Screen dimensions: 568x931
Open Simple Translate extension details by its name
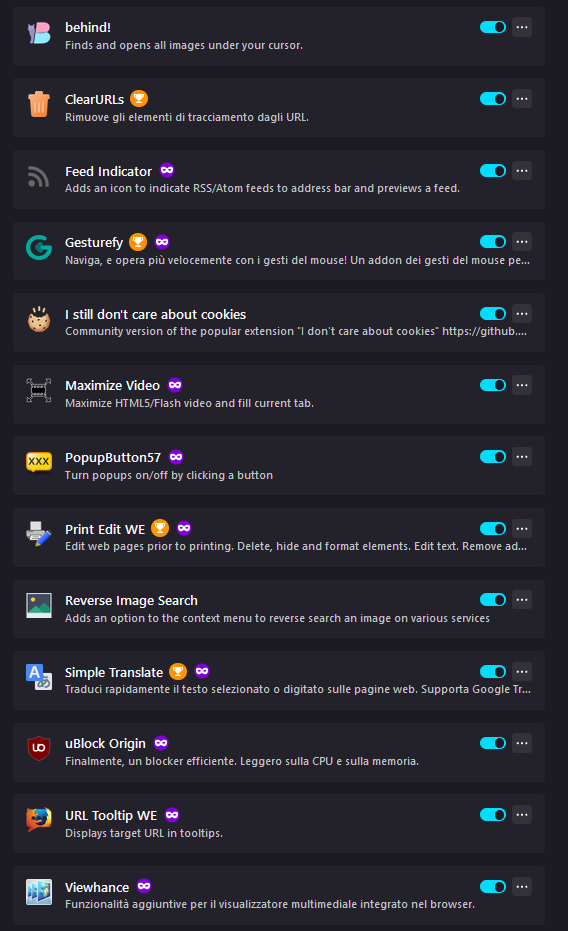click(114, 672)
